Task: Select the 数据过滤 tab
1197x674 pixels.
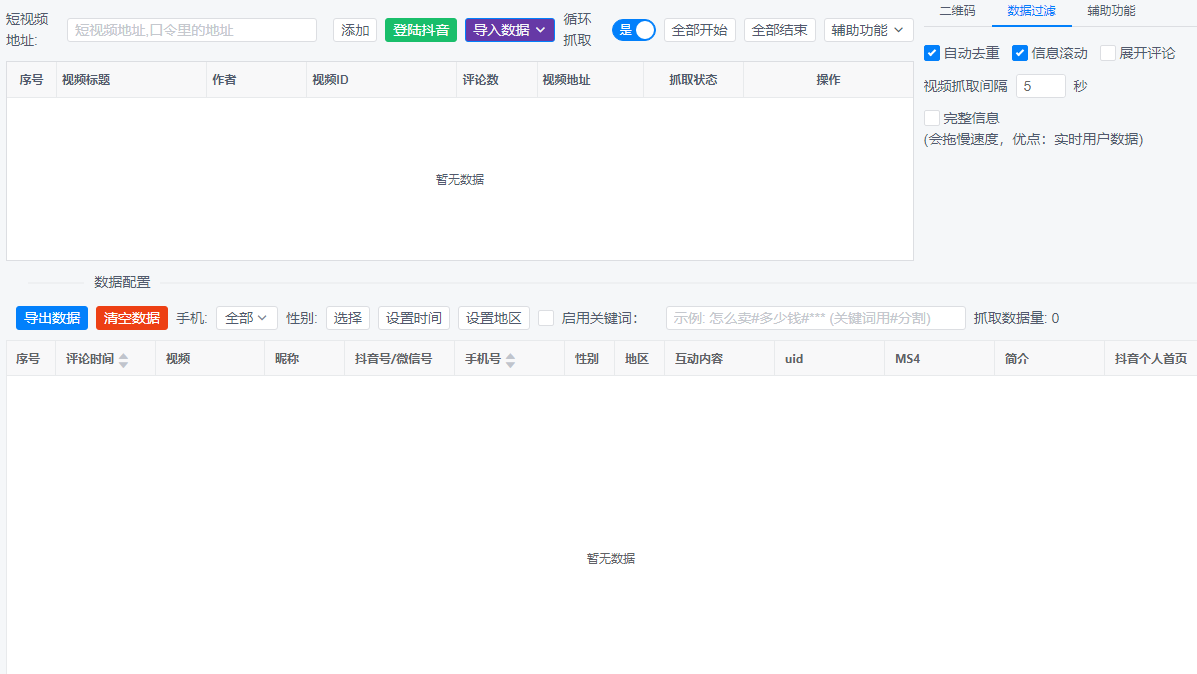Action: pos(1031,11)
